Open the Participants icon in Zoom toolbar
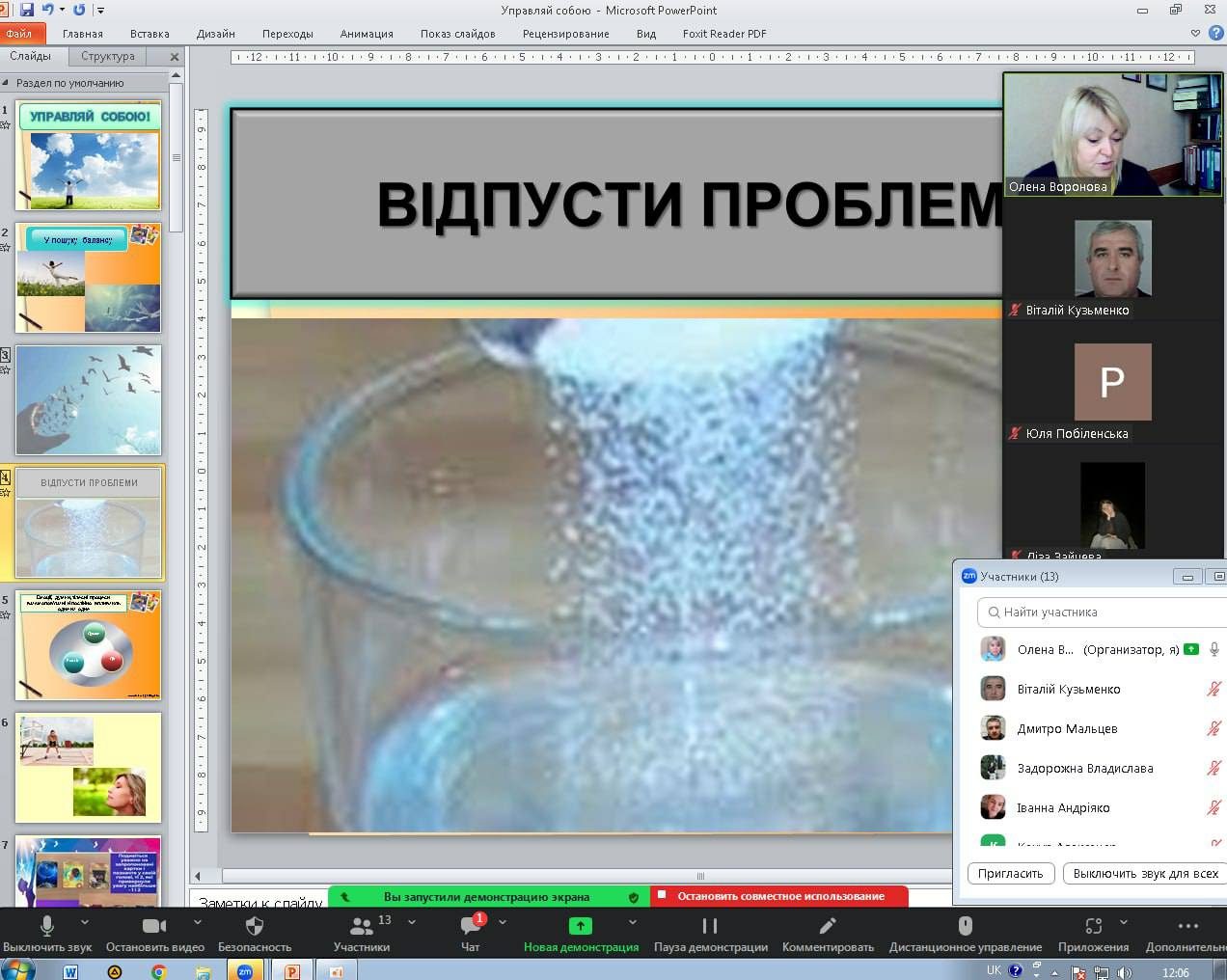1227x980 pixels. (x=362, y=927)
